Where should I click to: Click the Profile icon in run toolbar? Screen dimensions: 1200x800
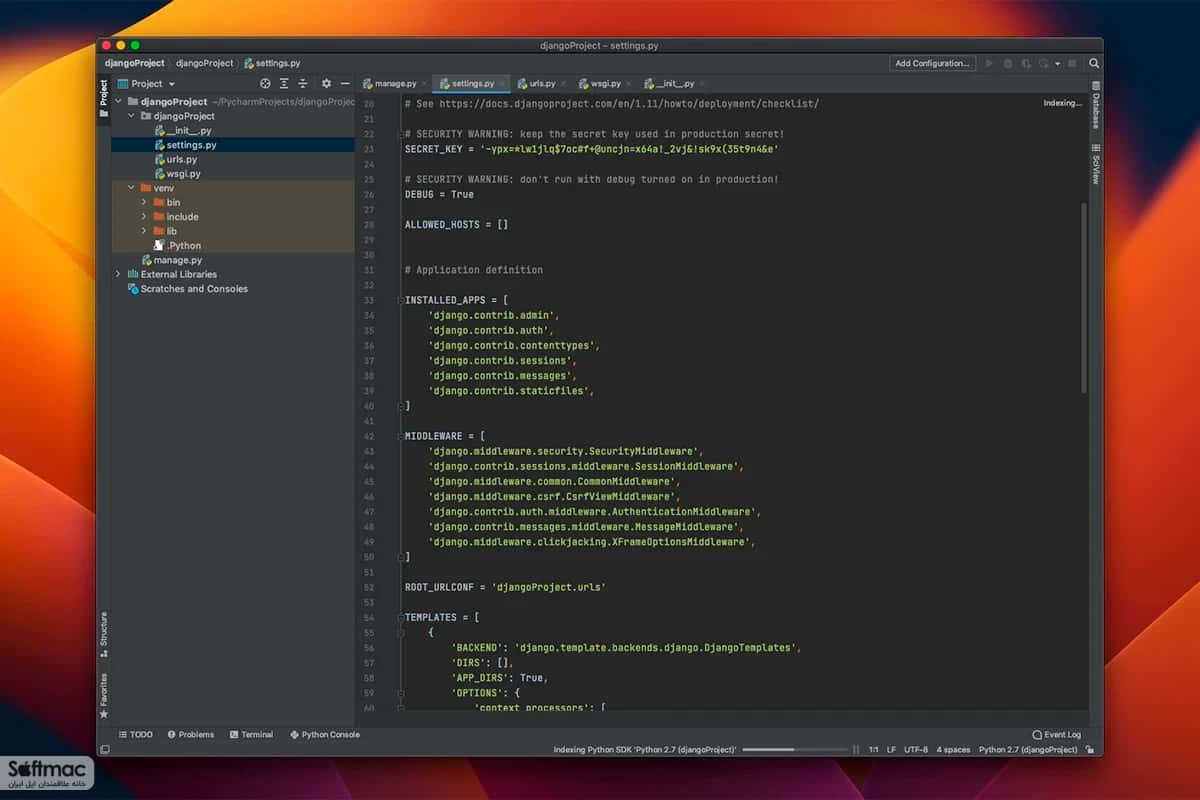tap(1043, 63)
